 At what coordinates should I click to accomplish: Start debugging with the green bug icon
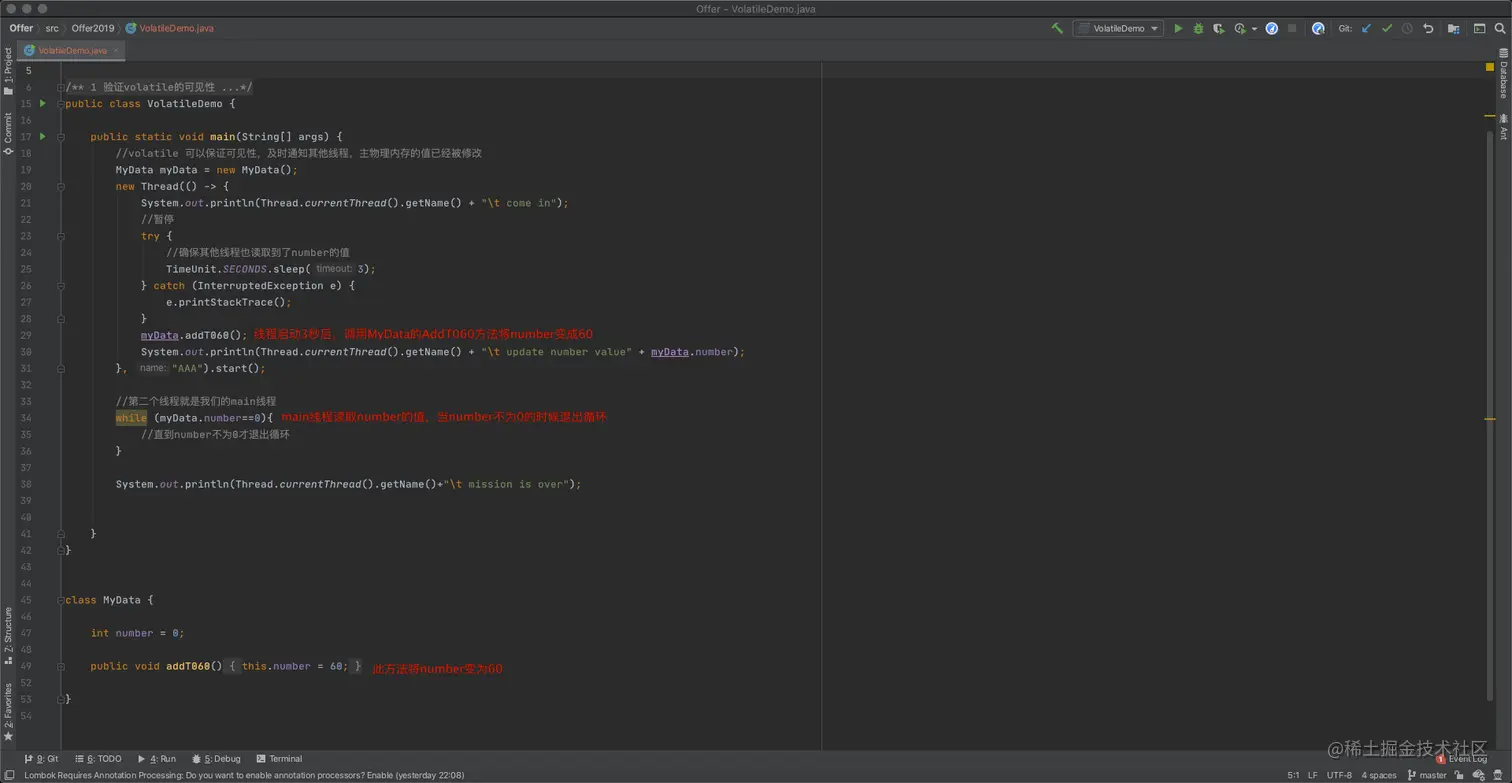point(1198,28)
